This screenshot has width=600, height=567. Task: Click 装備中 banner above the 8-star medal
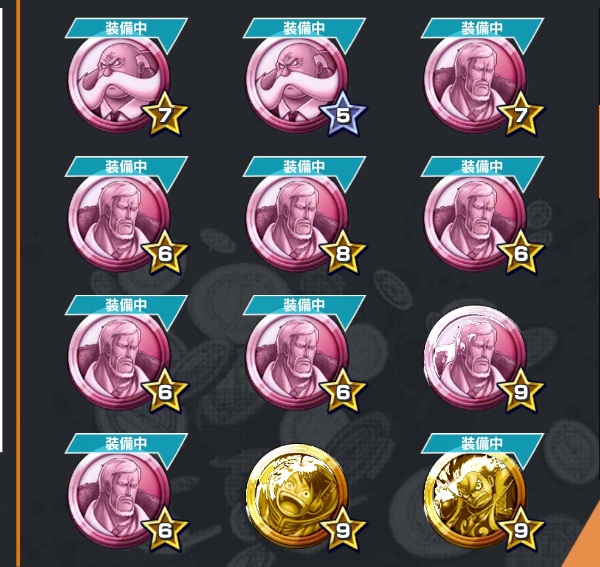coord(304,167)
